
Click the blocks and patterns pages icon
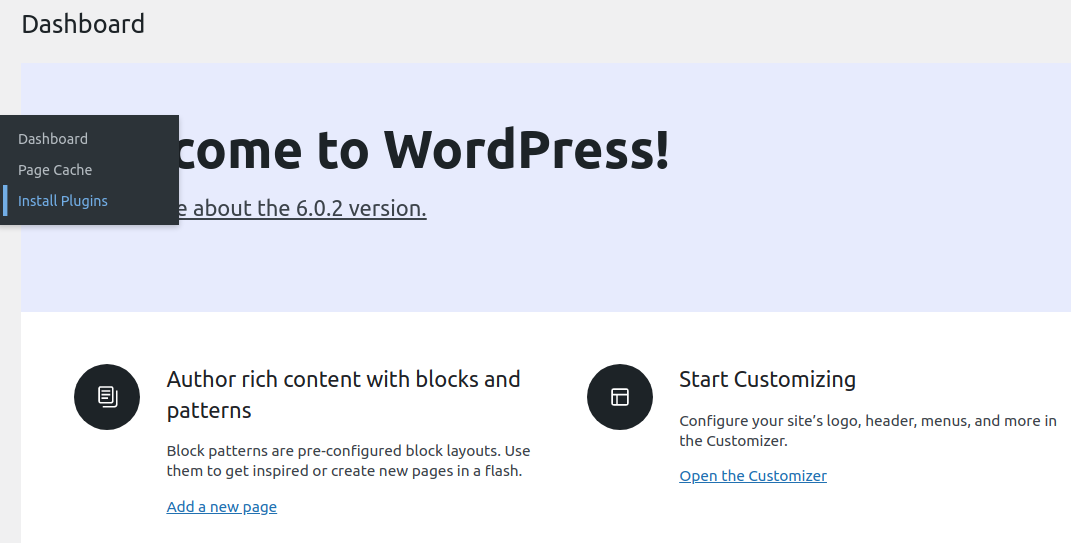[107, 397]
